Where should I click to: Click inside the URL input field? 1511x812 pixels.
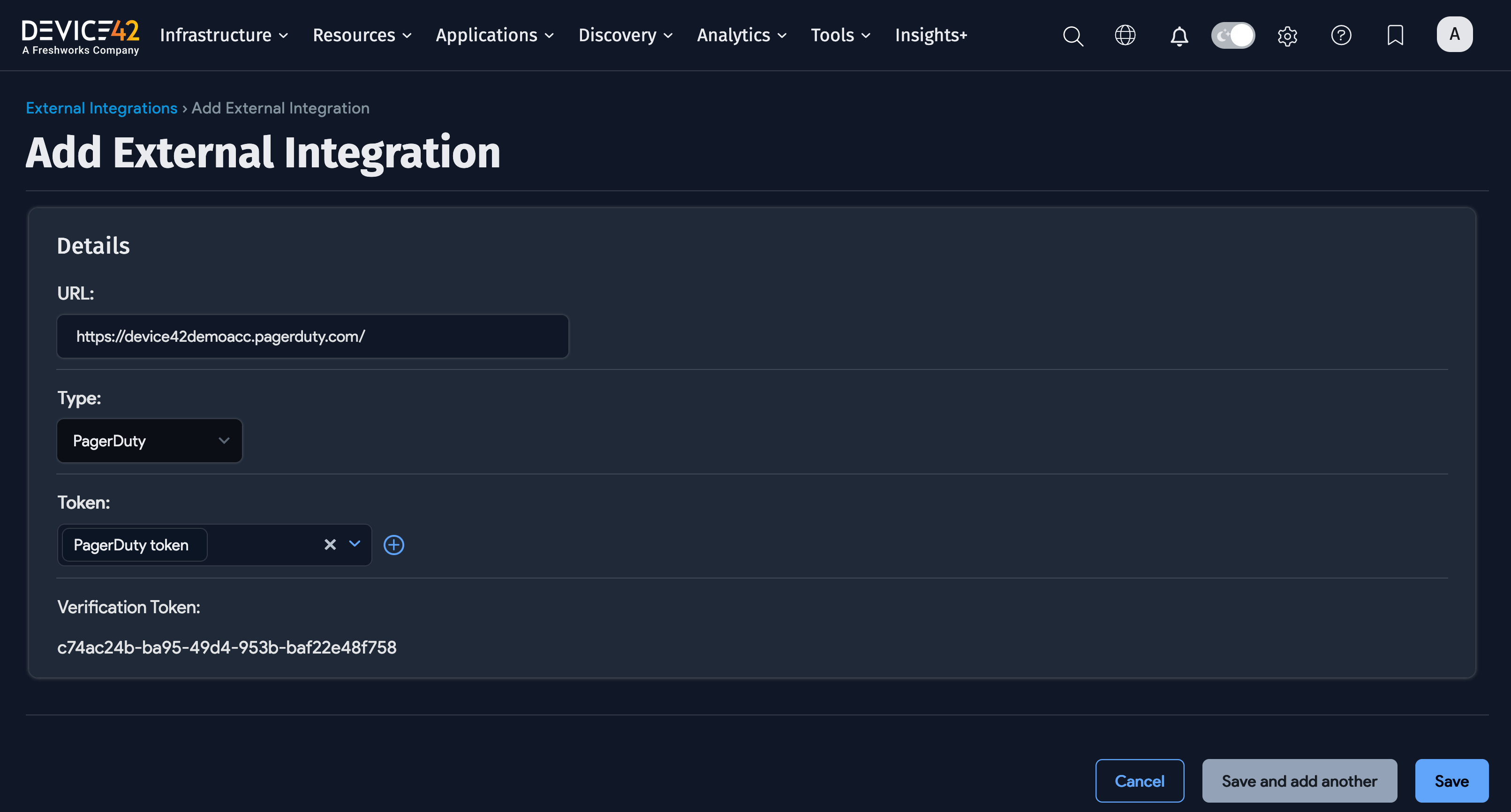click(x=312, y=336)
